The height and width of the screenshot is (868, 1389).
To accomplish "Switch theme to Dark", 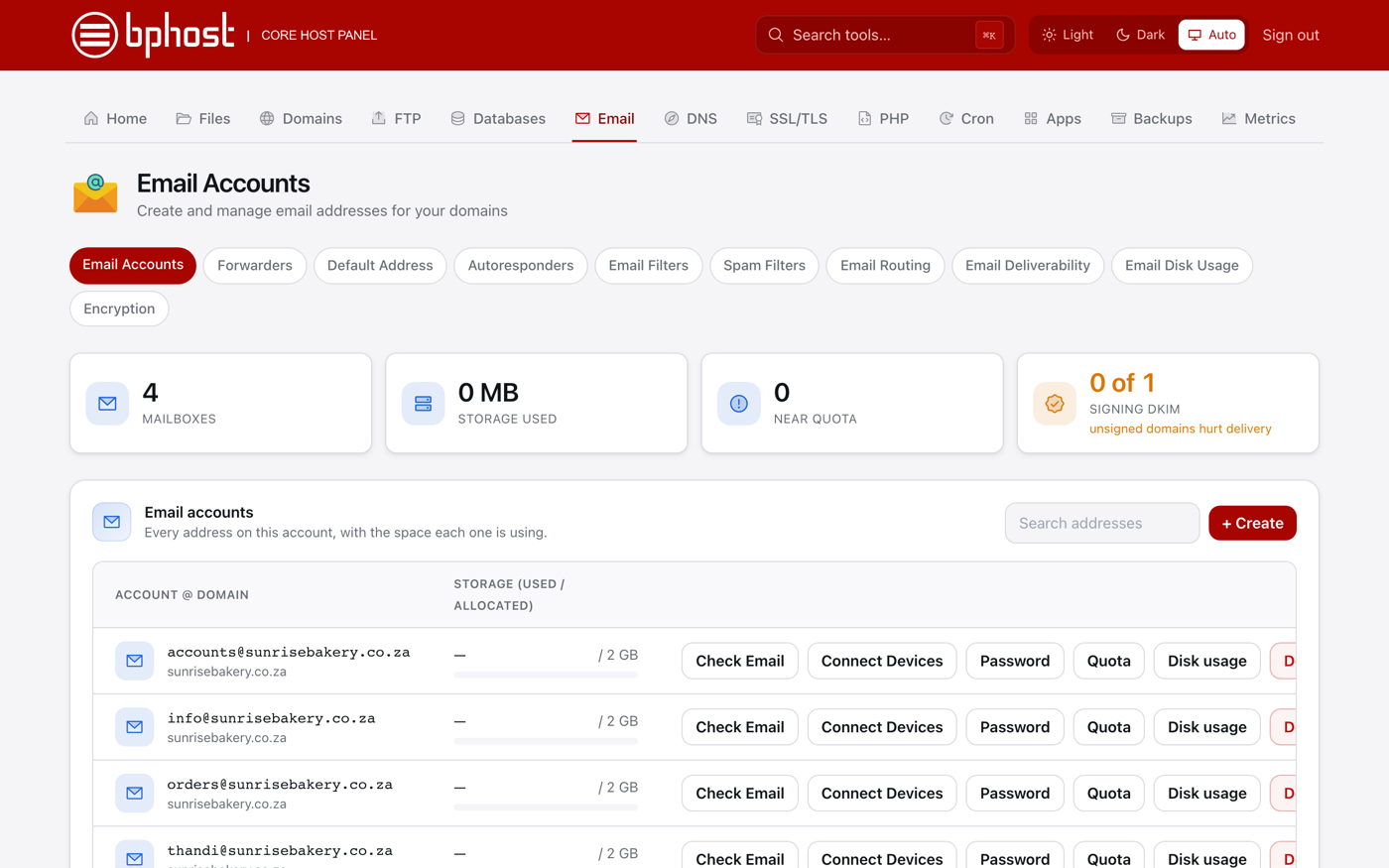I will click(x=1140, y=35).
